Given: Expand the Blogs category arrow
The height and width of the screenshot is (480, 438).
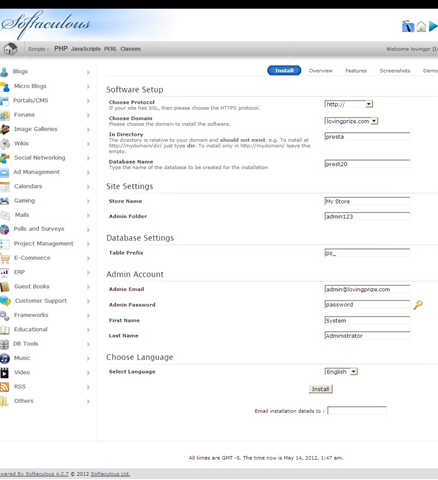Looking at the screenshot, I should click(88, 72).
